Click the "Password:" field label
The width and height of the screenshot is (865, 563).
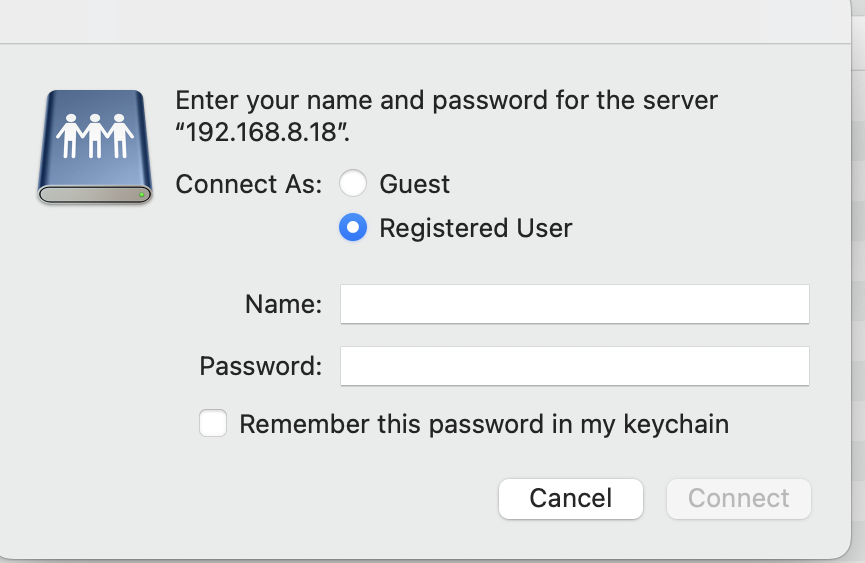click(x=260, y=366)
